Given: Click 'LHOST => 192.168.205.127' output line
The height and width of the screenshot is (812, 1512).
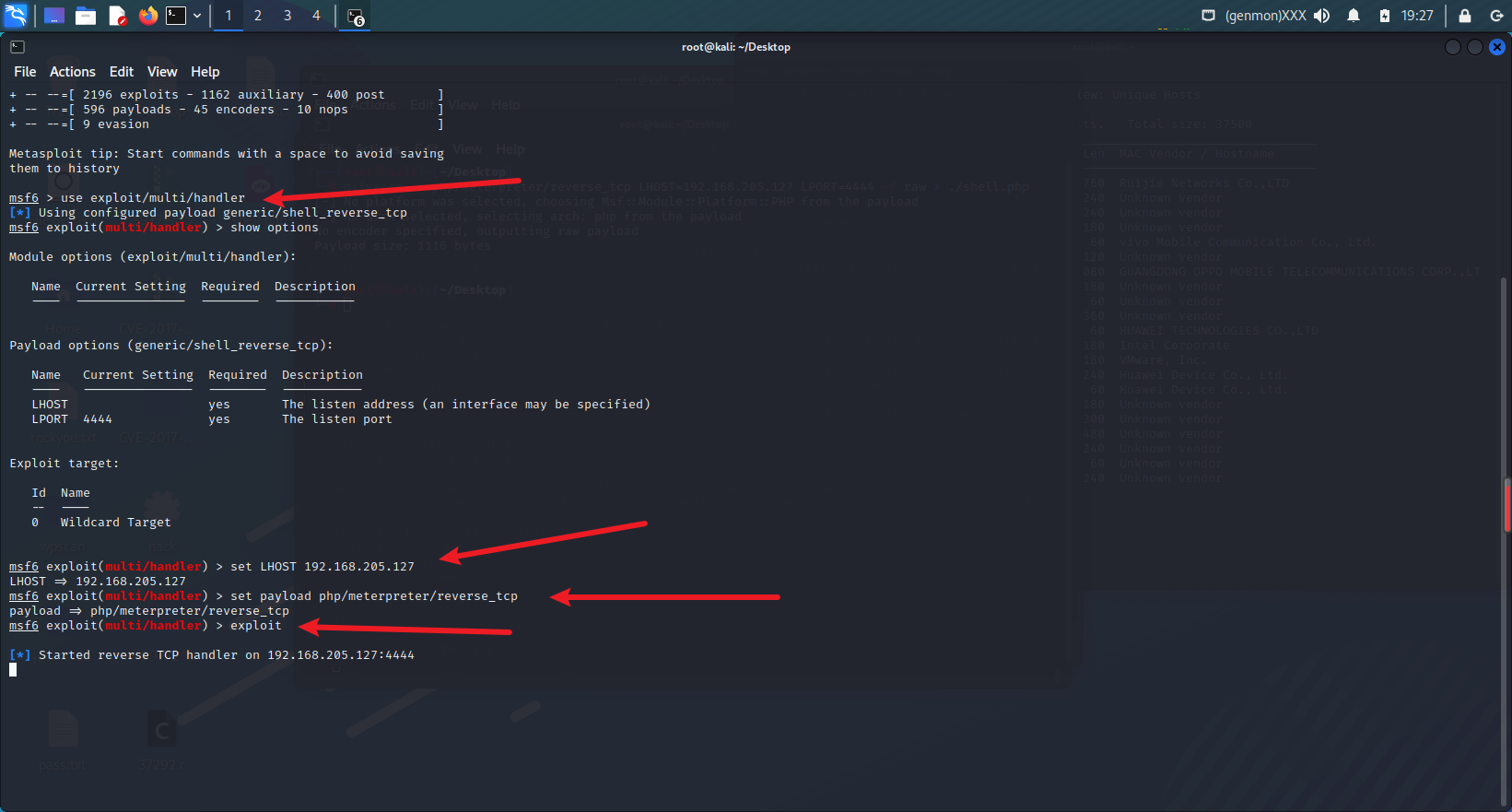Looking at the screenshot, I should pos(98,582).
